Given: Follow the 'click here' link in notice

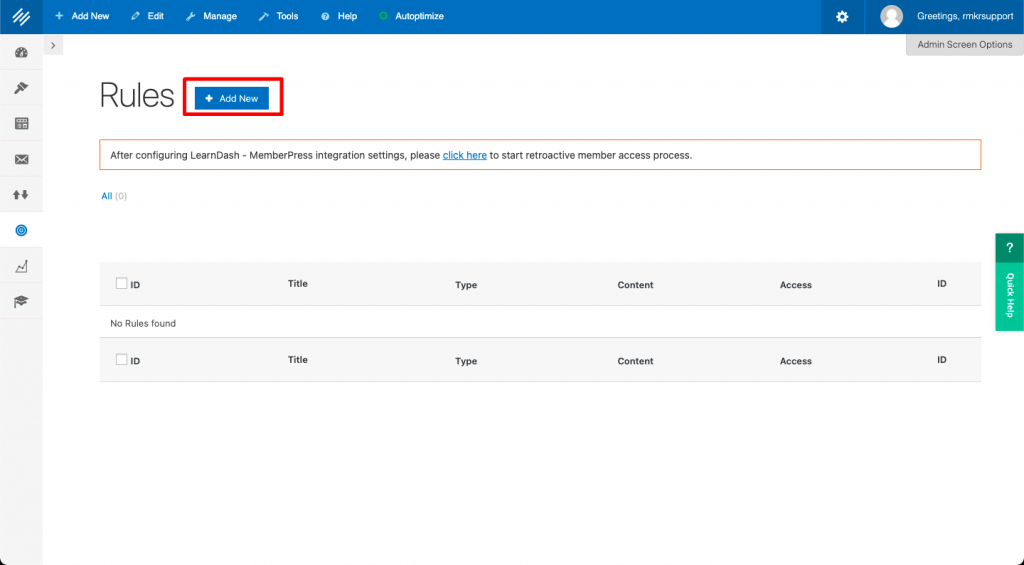Looking at the screenshot, I should click(x=464, y=155).
